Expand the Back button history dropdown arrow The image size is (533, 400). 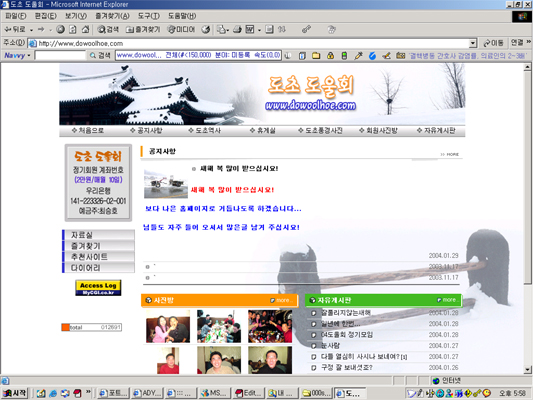(31, 30)
